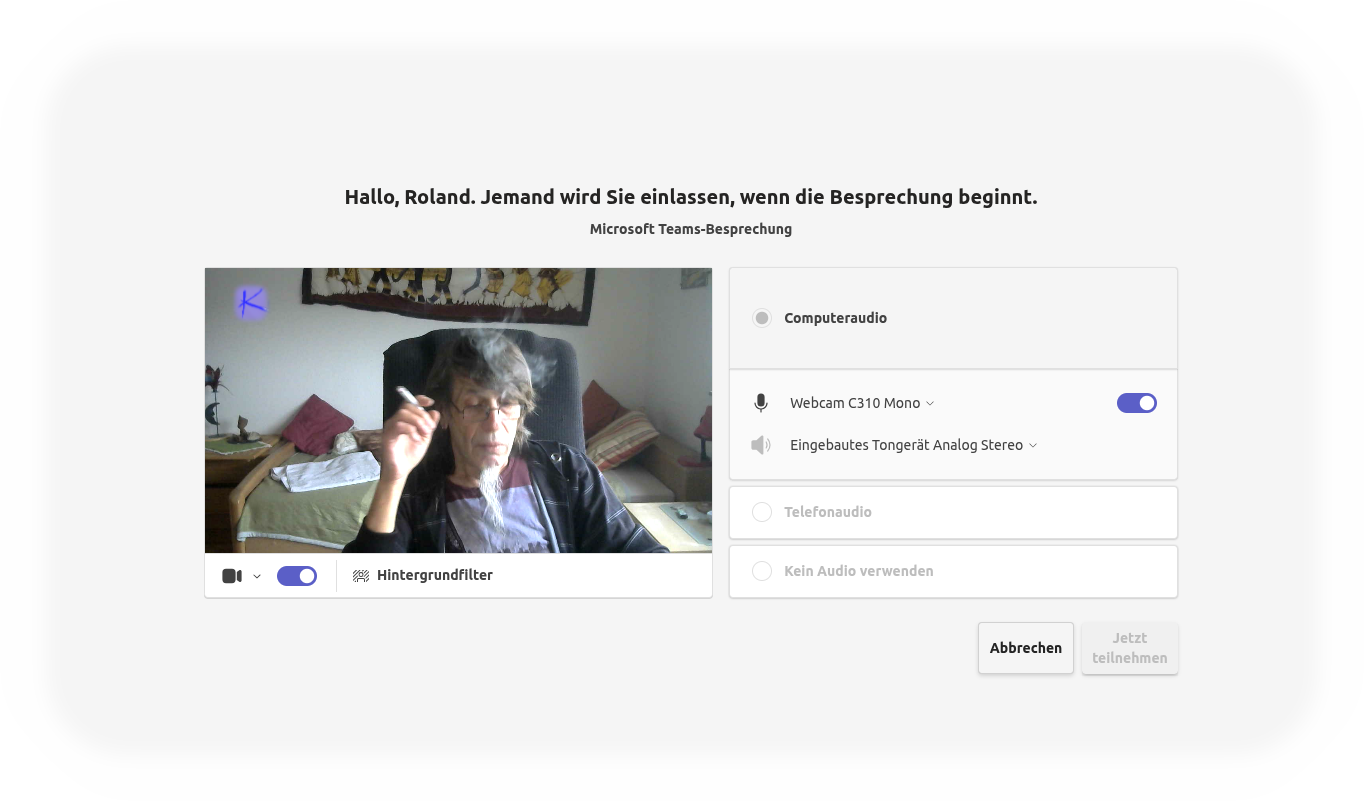Click the Hintergrundfilter label
Viewport: 1364px width, 801px height.
coord(434,575)
